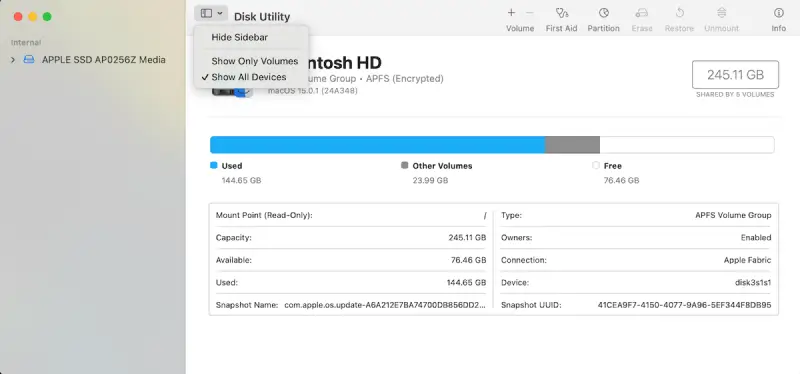The image size is (800, 374).
Task: Click the remove volume minus icon
Action: [x=530, y=13]
